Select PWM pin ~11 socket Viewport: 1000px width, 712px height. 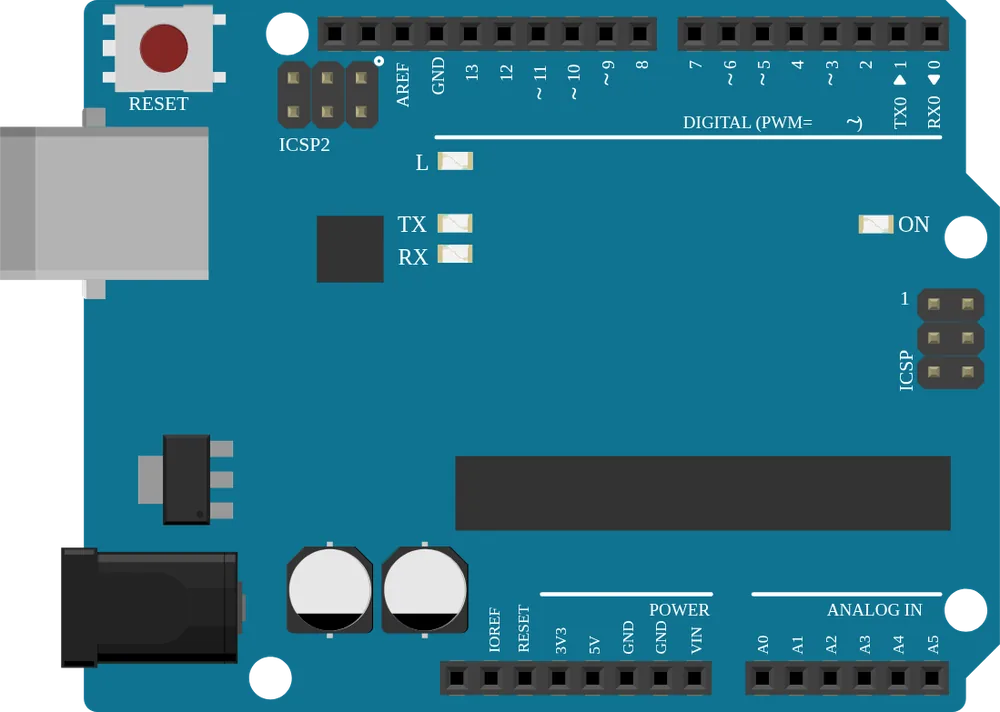click(538, 33)
